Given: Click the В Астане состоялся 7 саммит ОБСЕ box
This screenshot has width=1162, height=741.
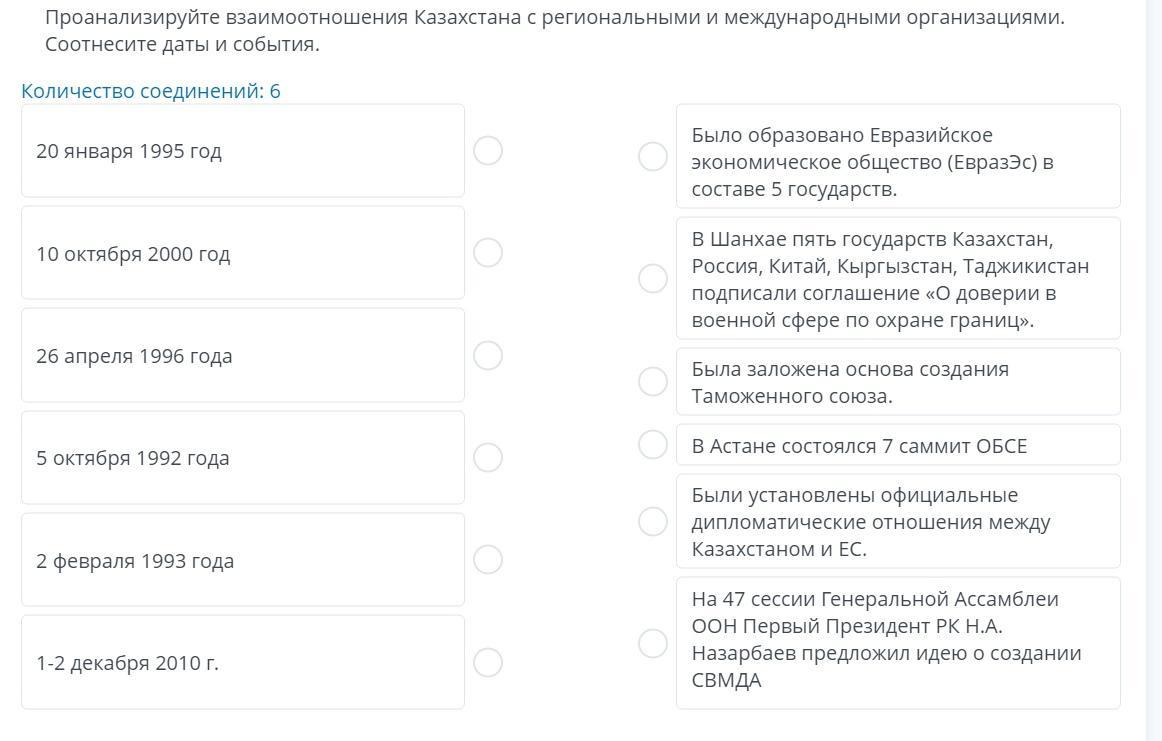Looking at the screenshot, I should tap(897, 445).
